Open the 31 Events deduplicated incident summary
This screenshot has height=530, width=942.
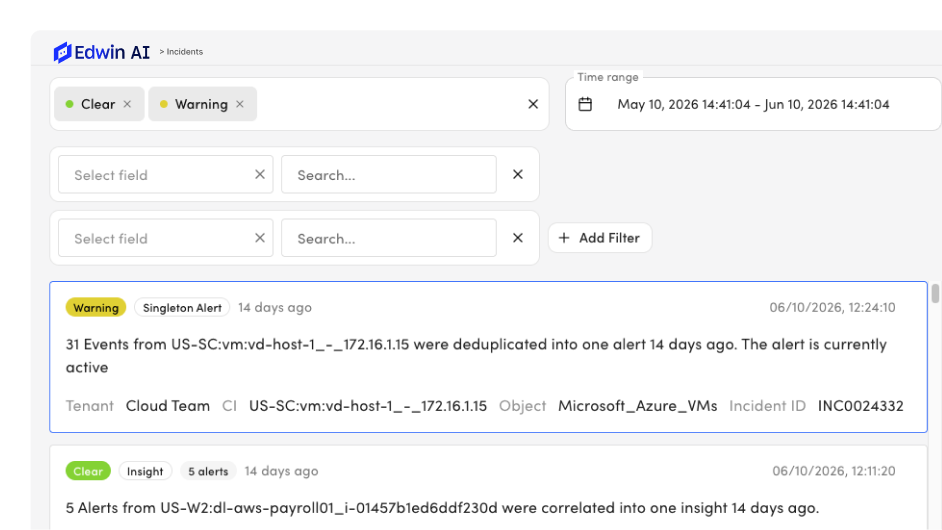pos(476,356)
